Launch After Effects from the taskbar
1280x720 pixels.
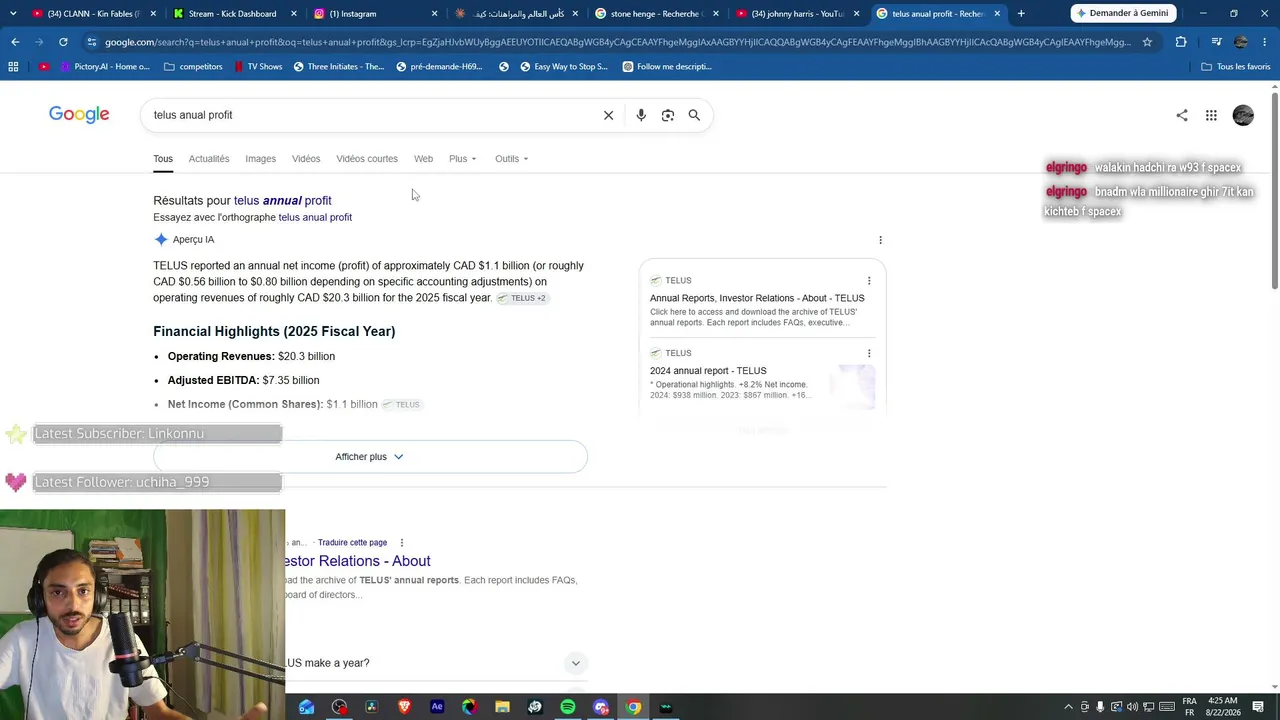pyautogui.click(x=437, y=707)
